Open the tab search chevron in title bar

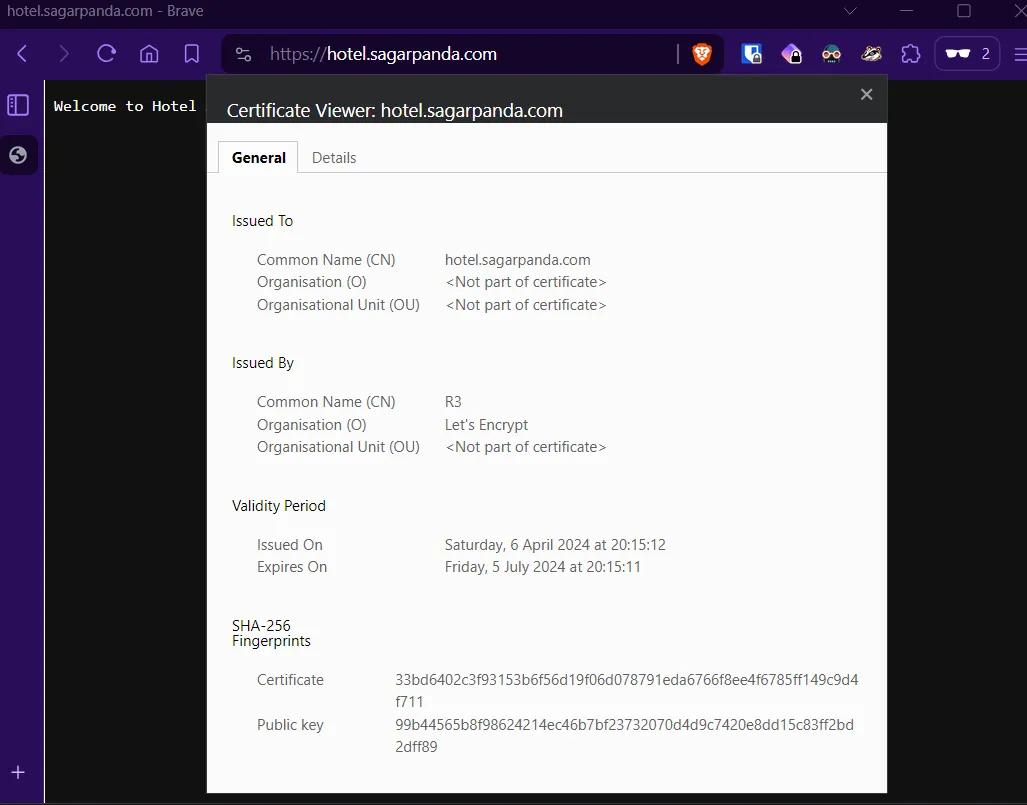click(850, 11)
